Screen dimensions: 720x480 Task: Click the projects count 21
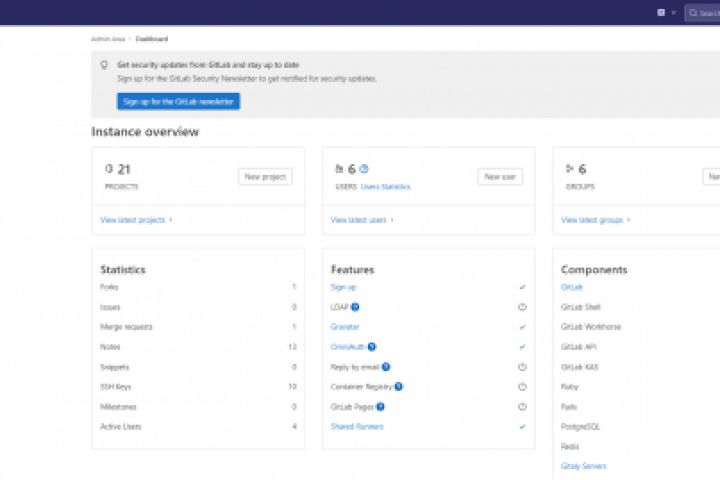tap(124, 169)
